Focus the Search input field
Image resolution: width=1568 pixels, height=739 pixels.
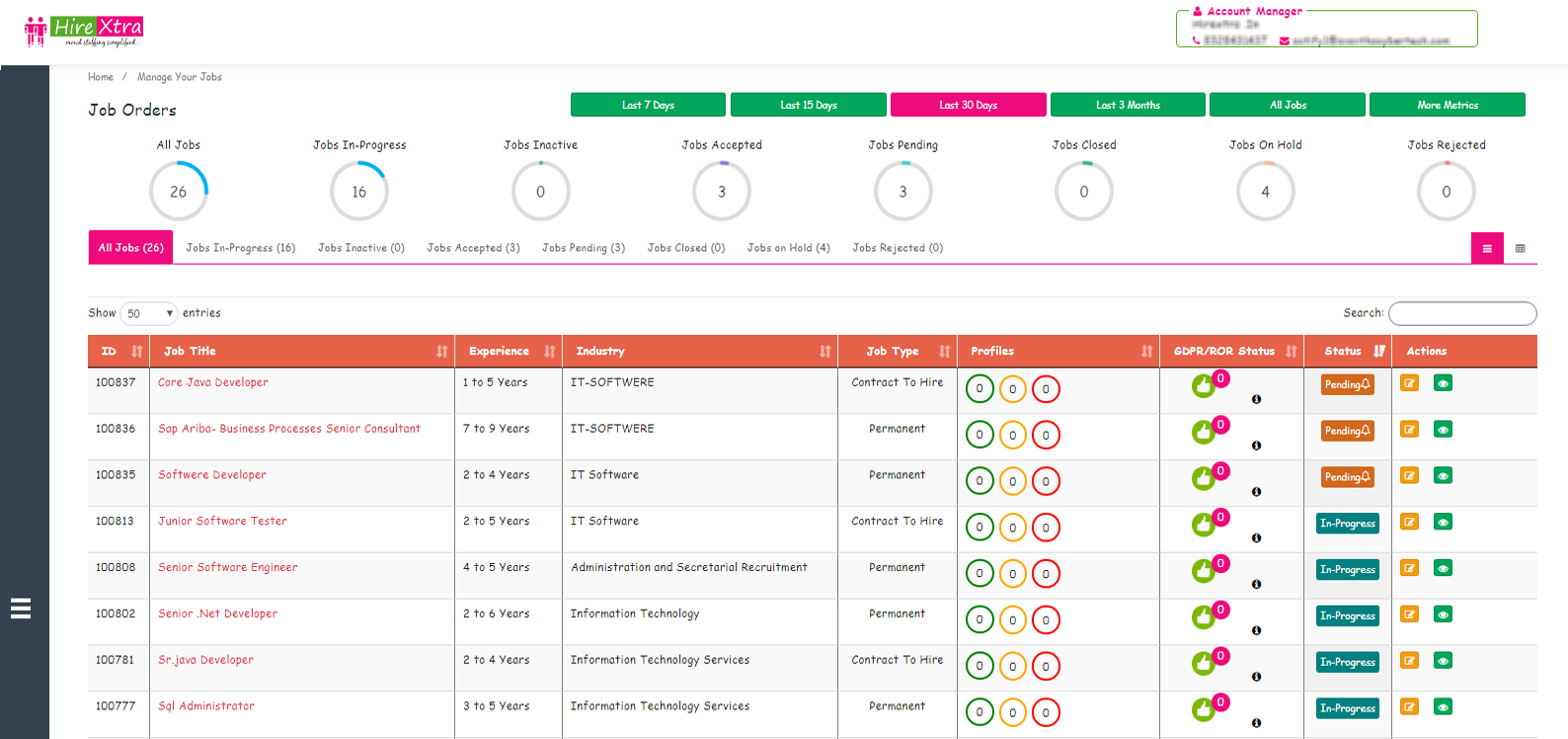point(1462,313)
